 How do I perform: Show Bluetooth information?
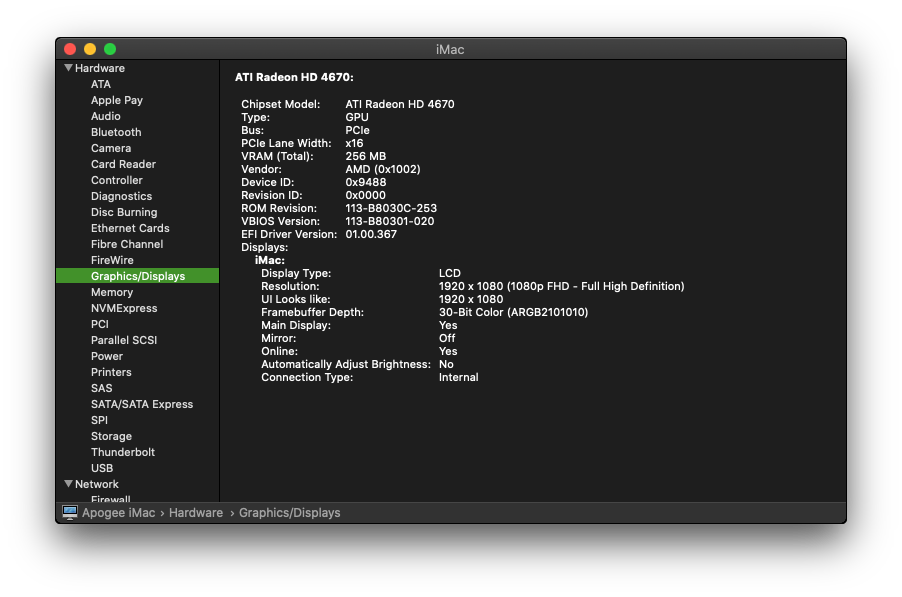pos(116,132)
